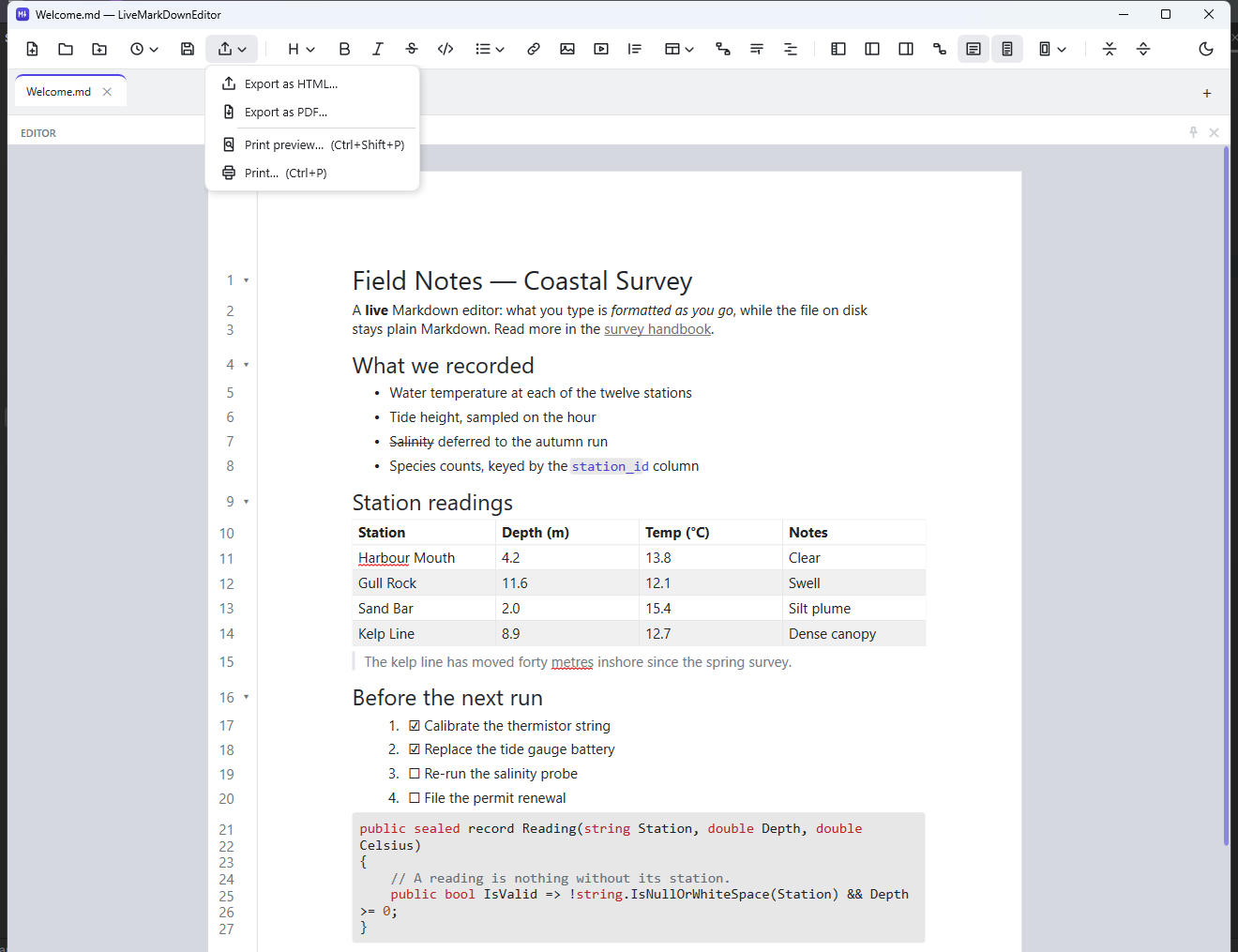This screenshot has height=952, width=1238.
Task: Create a new file with toolbar icon
Action: 32,49
